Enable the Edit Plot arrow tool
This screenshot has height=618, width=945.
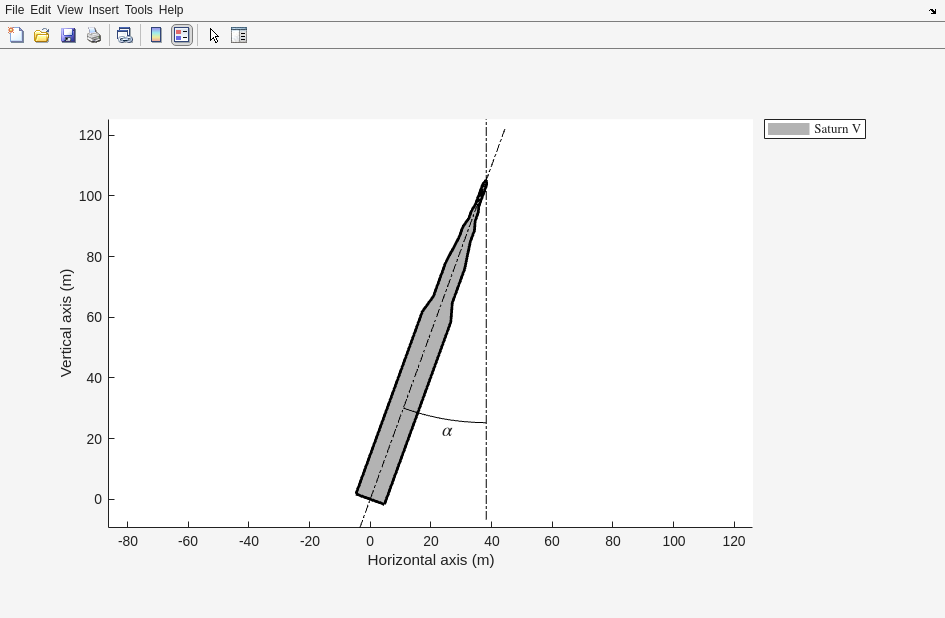pos(214,35)
